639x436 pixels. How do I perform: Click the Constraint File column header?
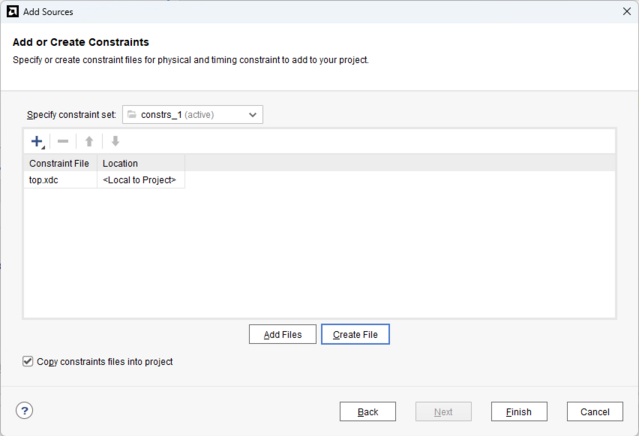pyautogui.click(x=60, y=163)
